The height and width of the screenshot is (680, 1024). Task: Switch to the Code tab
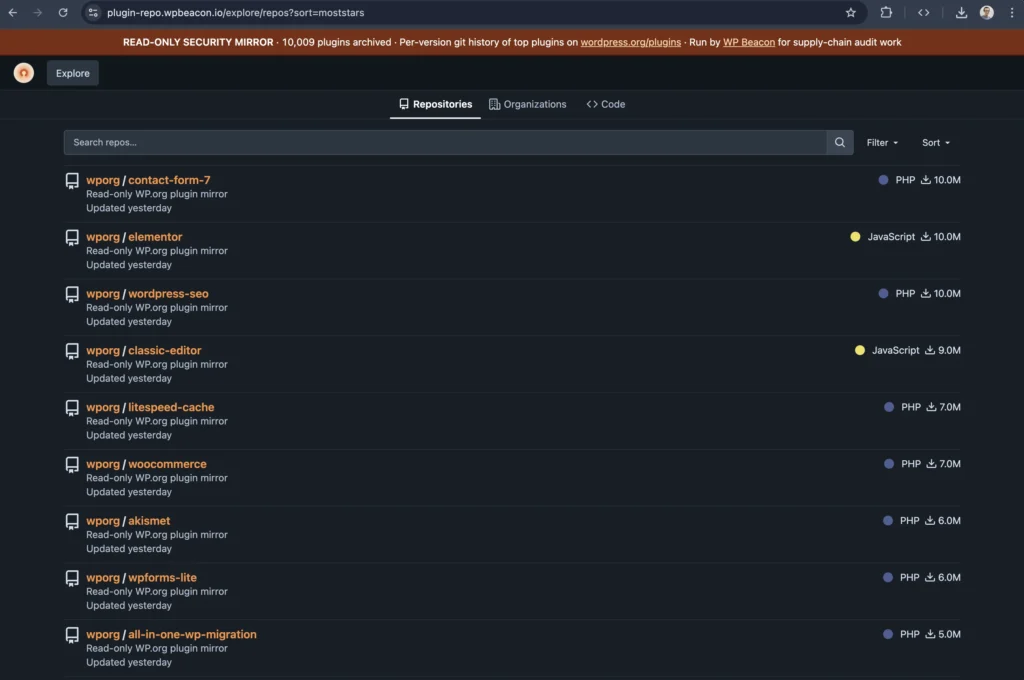605,105
